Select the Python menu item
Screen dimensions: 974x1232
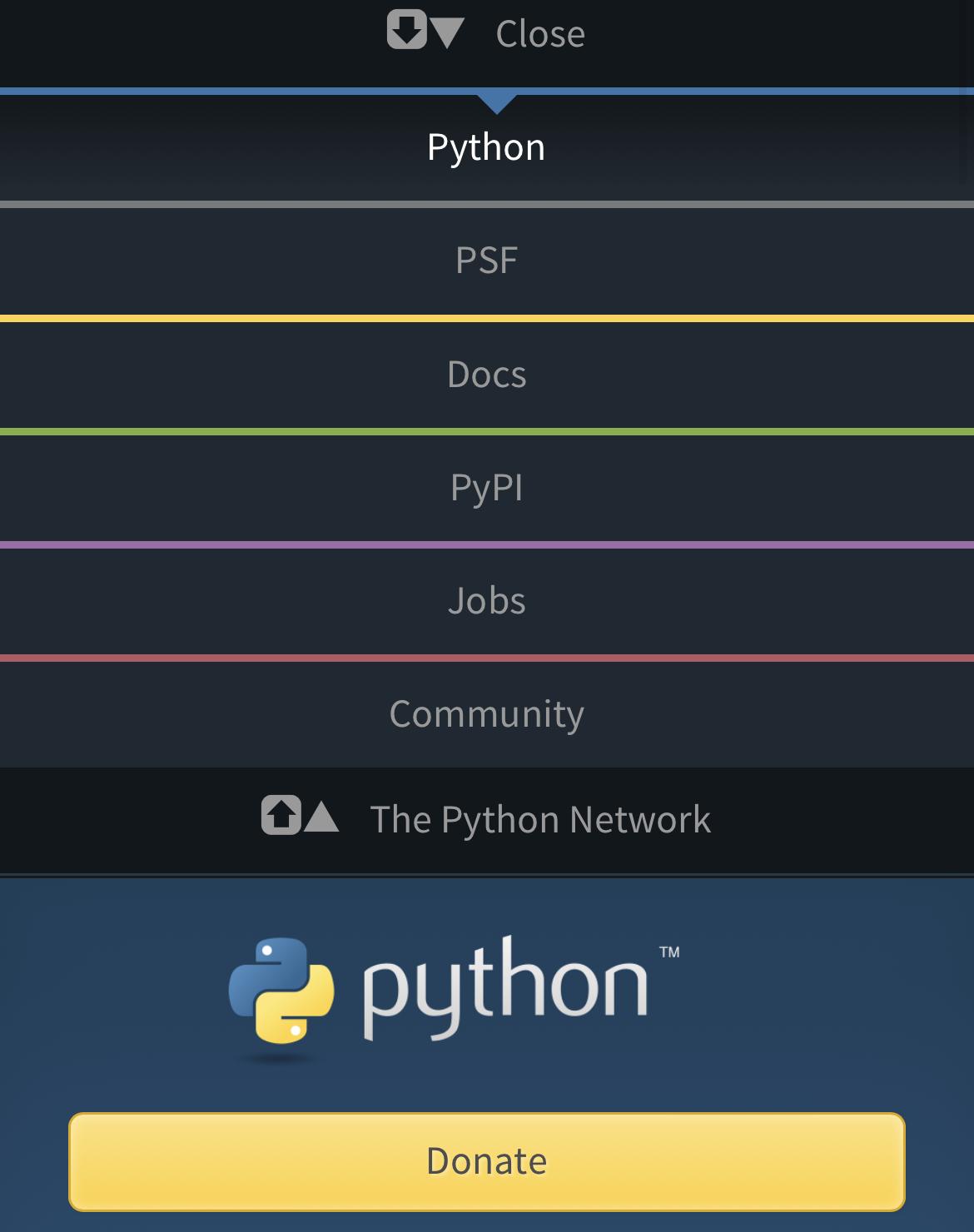(487, 147)
